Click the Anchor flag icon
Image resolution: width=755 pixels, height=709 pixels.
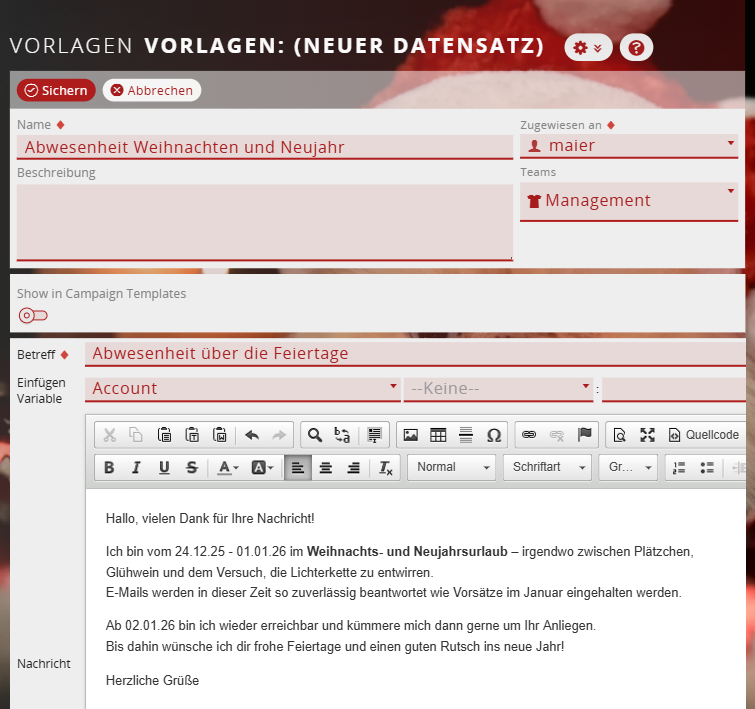pos(585,435)
